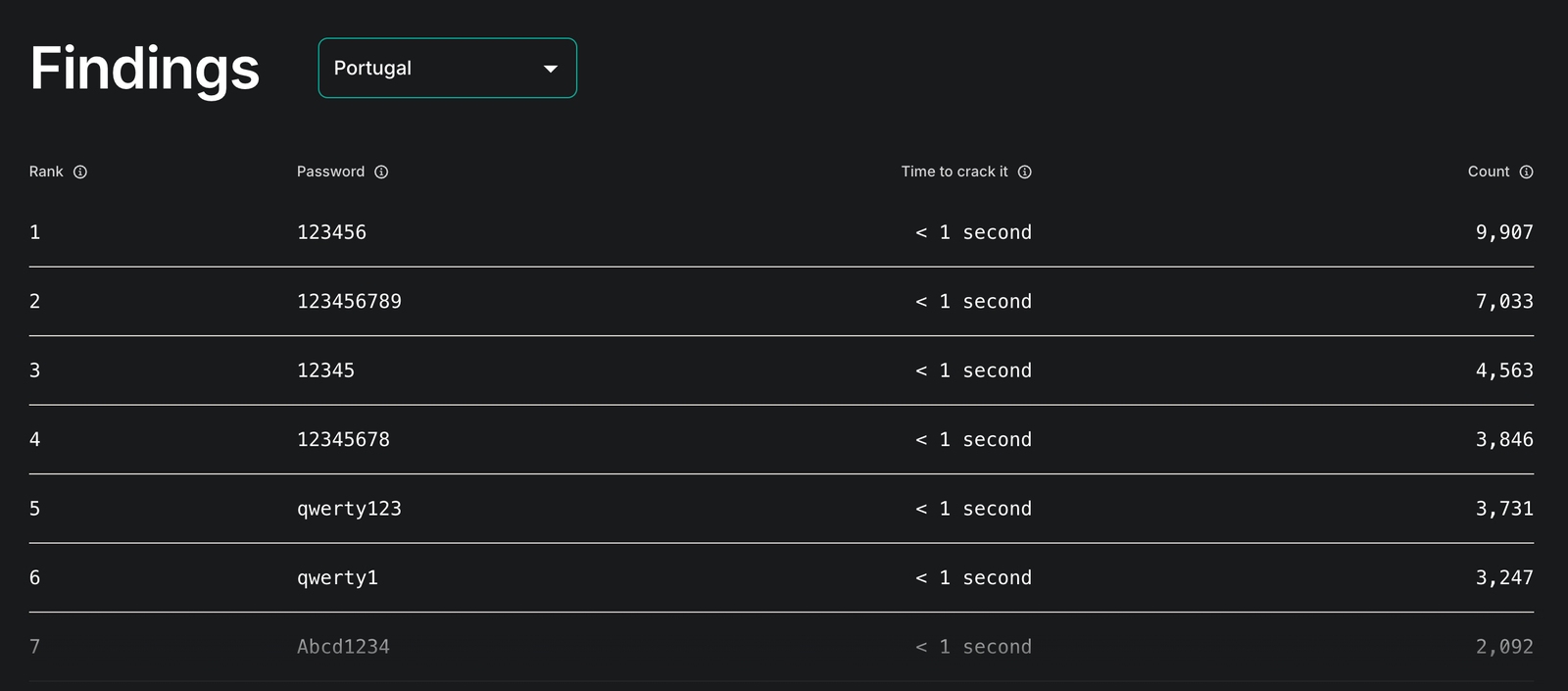Viewport: 1568px width, 691px height.
Task: Click the info icon next to Password
Action: pyautogui.click(x=381, y=172)
